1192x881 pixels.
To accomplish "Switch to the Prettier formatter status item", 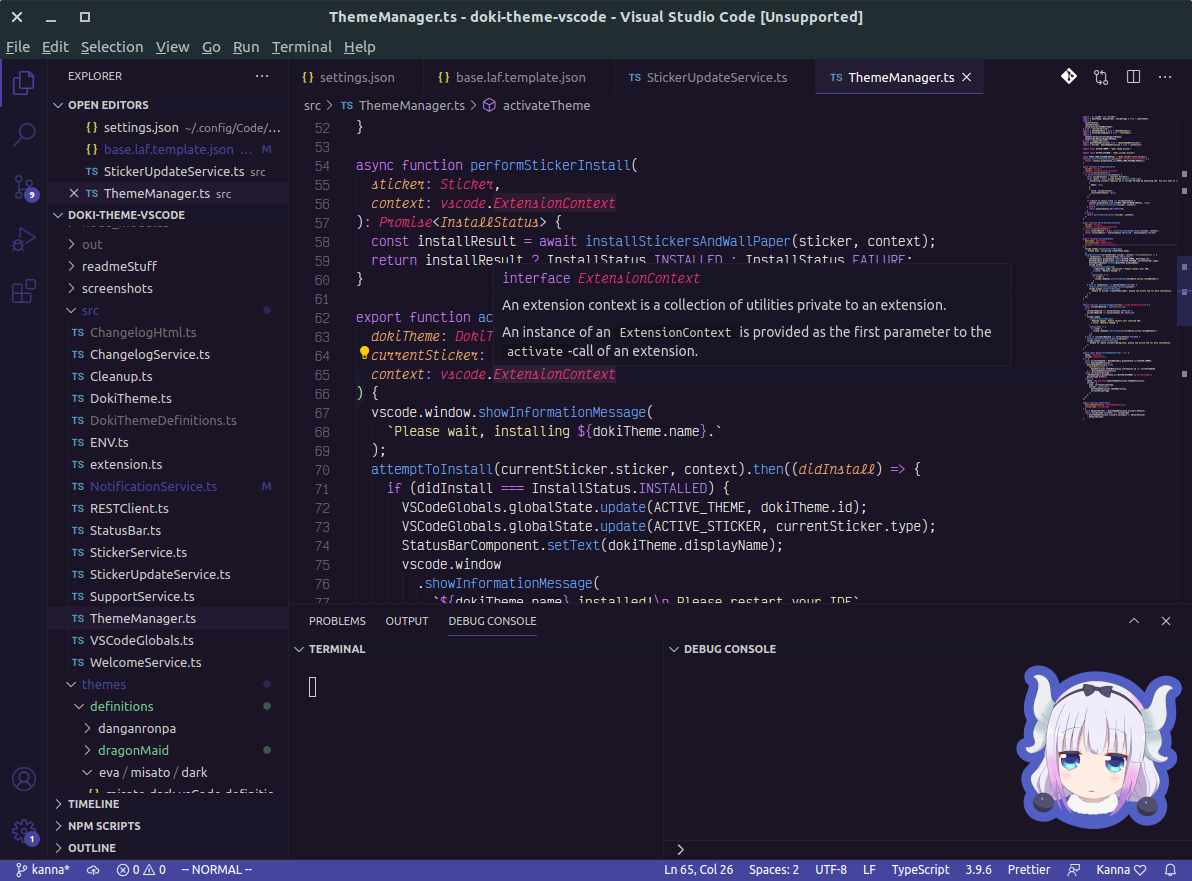I will (x=1028, y=869).
